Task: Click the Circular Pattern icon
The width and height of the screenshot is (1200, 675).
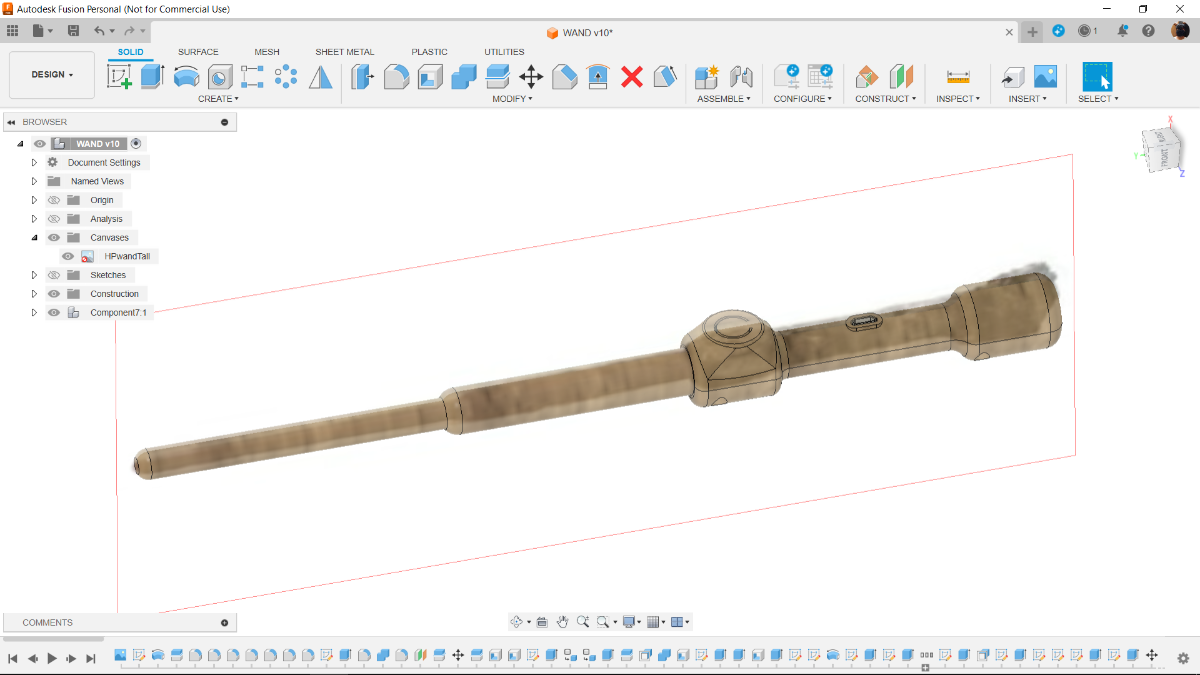Action: click(x=286, y=77)
